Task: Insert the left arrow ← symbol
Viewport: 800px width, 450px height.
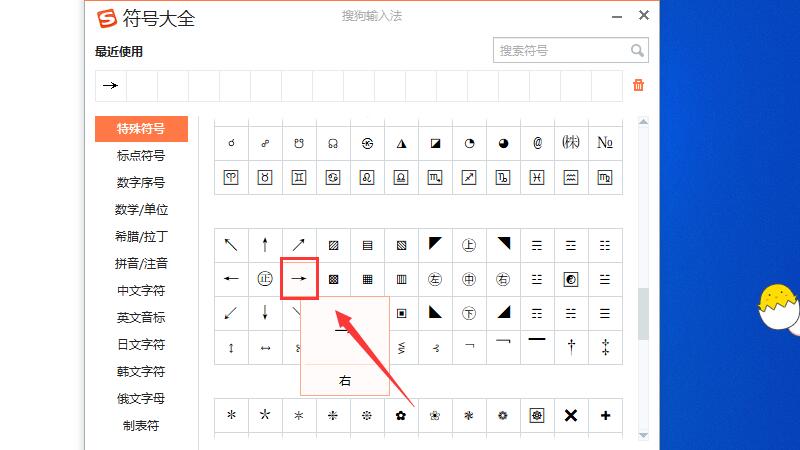Action: [231, 279]
